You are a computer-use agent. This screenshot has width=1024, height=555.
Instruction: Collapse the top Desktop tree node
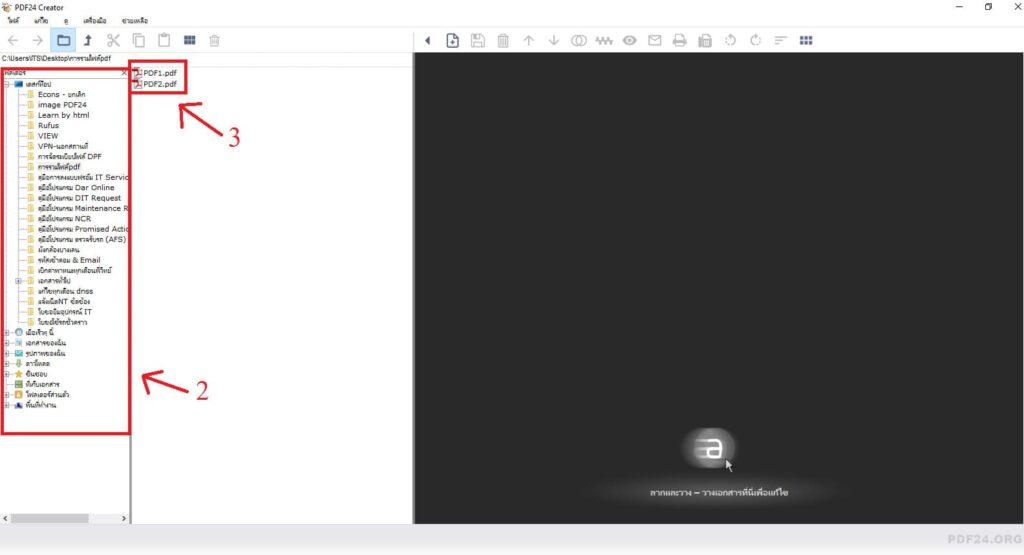click(7, 84)
